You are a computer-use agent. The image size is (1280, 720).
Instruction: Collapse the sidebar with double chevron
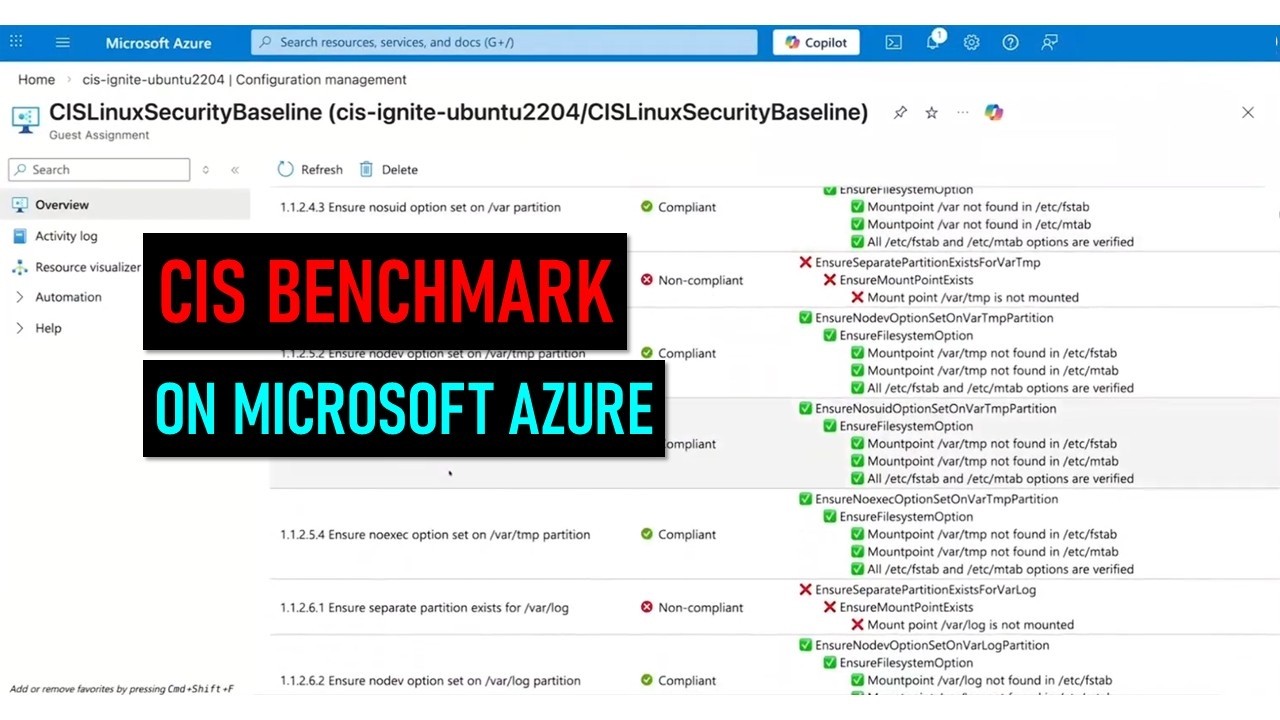click(235, 170)
